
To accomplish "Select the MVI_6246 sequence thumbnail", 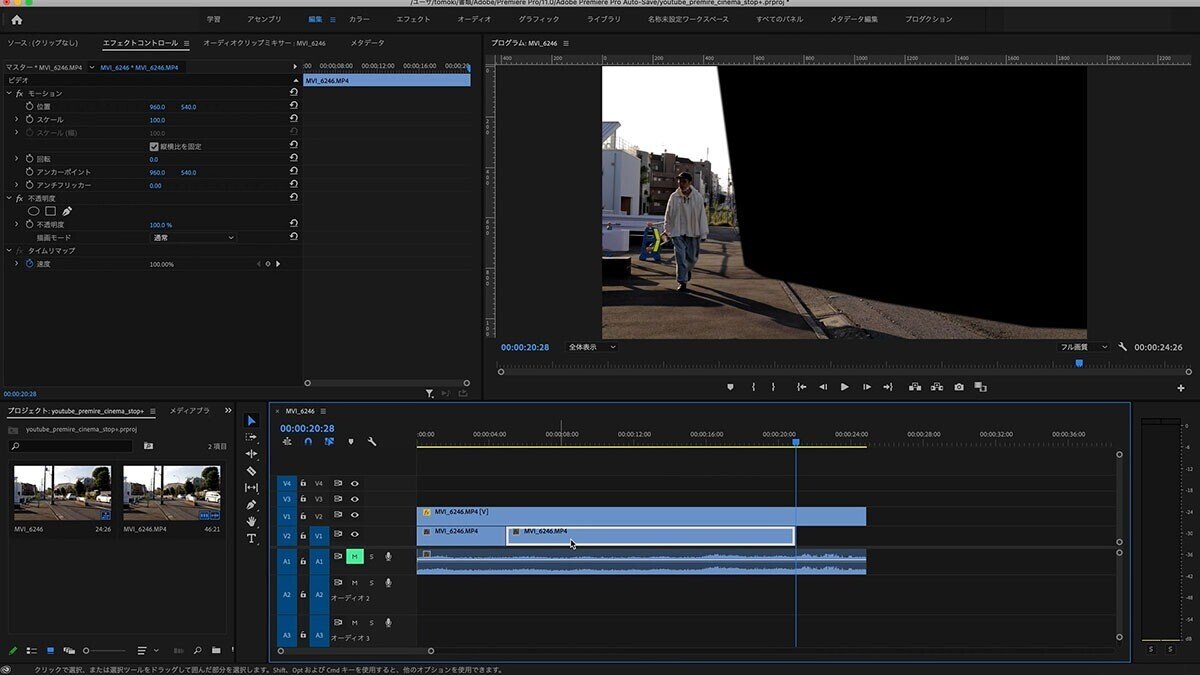I will click(x=62, y=492).
